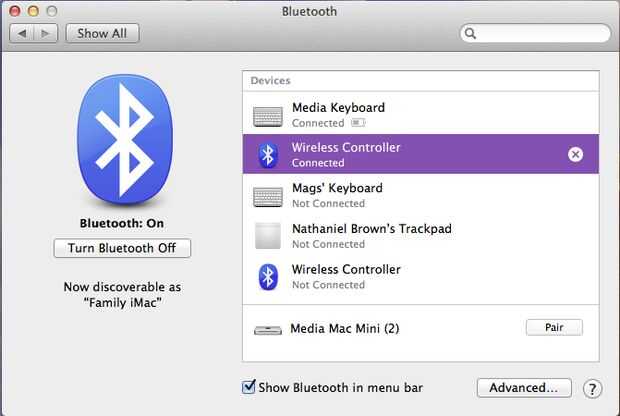The height and width of the screenshot is (416, 620).
Task: Click Nathaniel Brown's Trackpad icon
Action: [x=267, y=236]
